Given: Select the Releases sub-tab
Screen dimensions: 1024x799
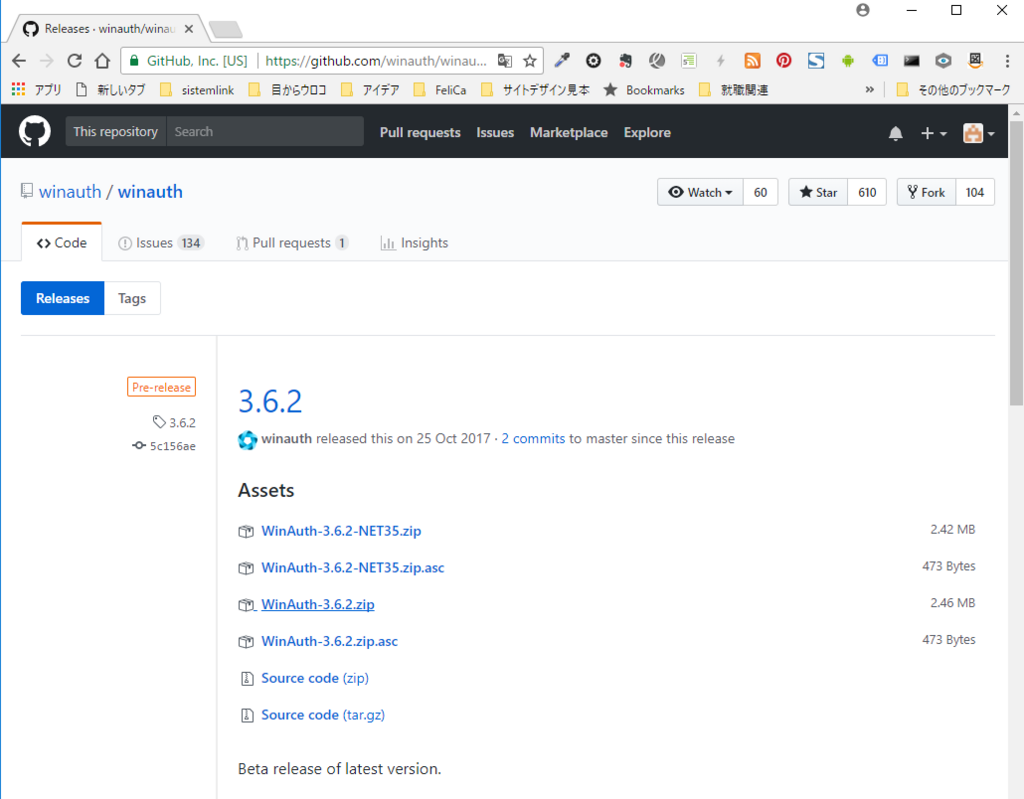Looking at the screenshot, I should tap(63, 298).
